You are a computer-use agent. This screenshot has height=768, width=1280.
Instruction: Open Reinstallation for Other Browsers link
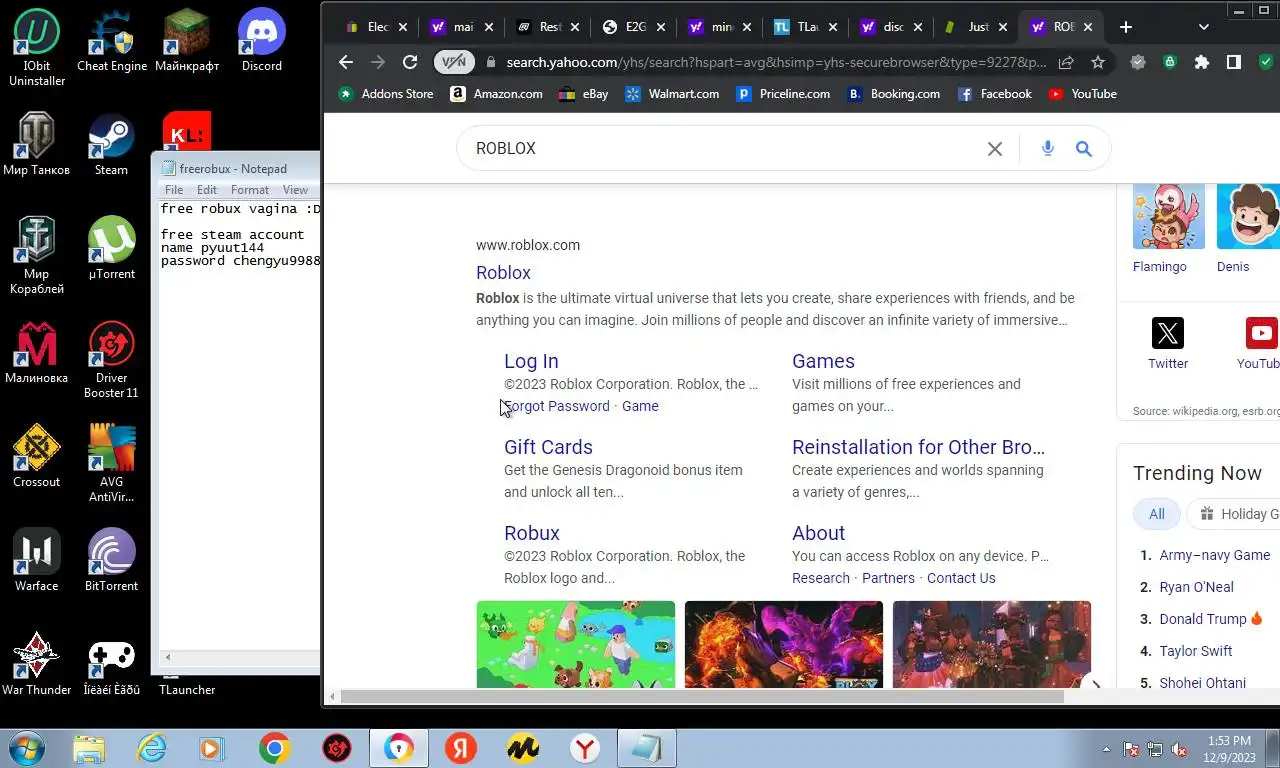[x=918, y=447]
